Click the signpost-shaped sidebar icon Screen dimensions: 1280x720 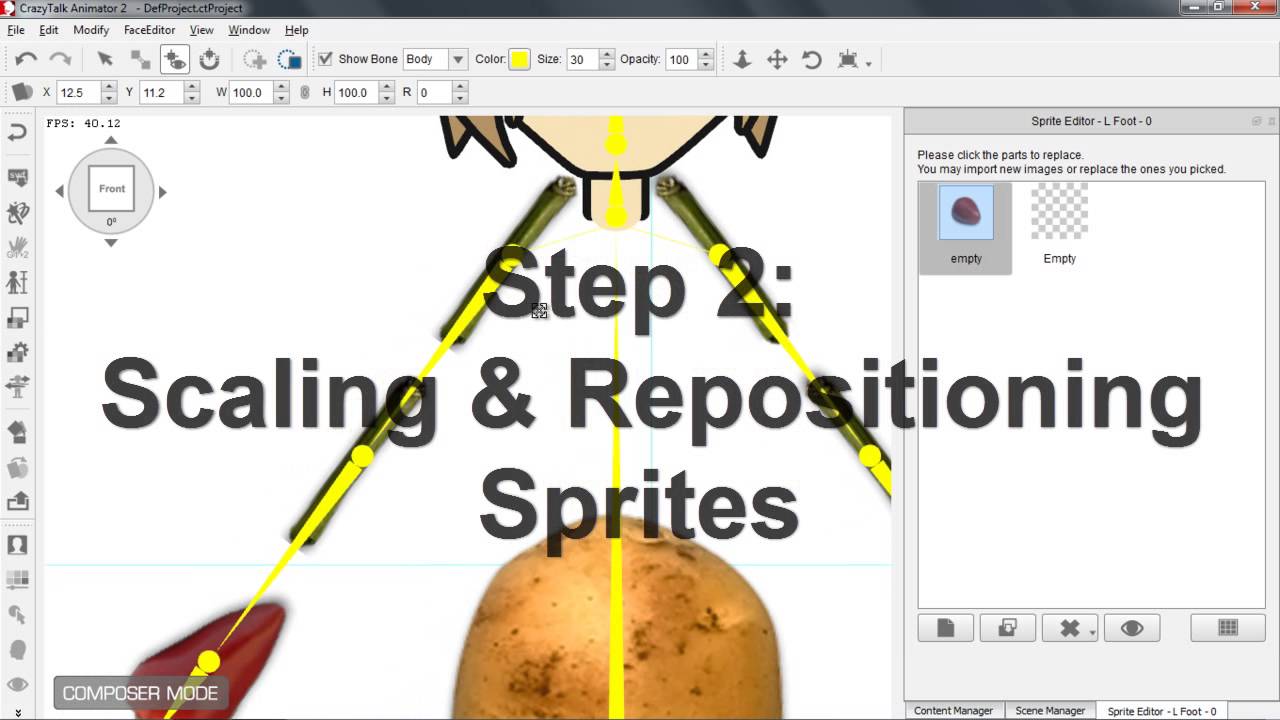point(17,387)
